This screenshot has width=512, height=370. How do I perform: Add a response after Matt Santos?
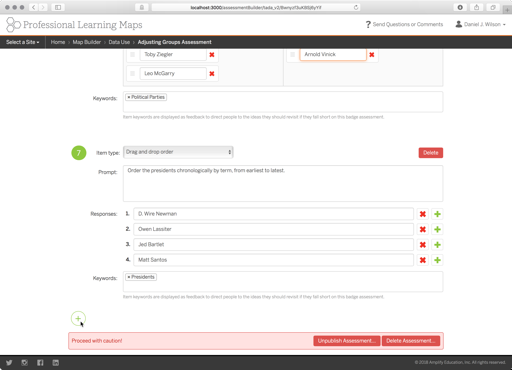pos(437,260)
